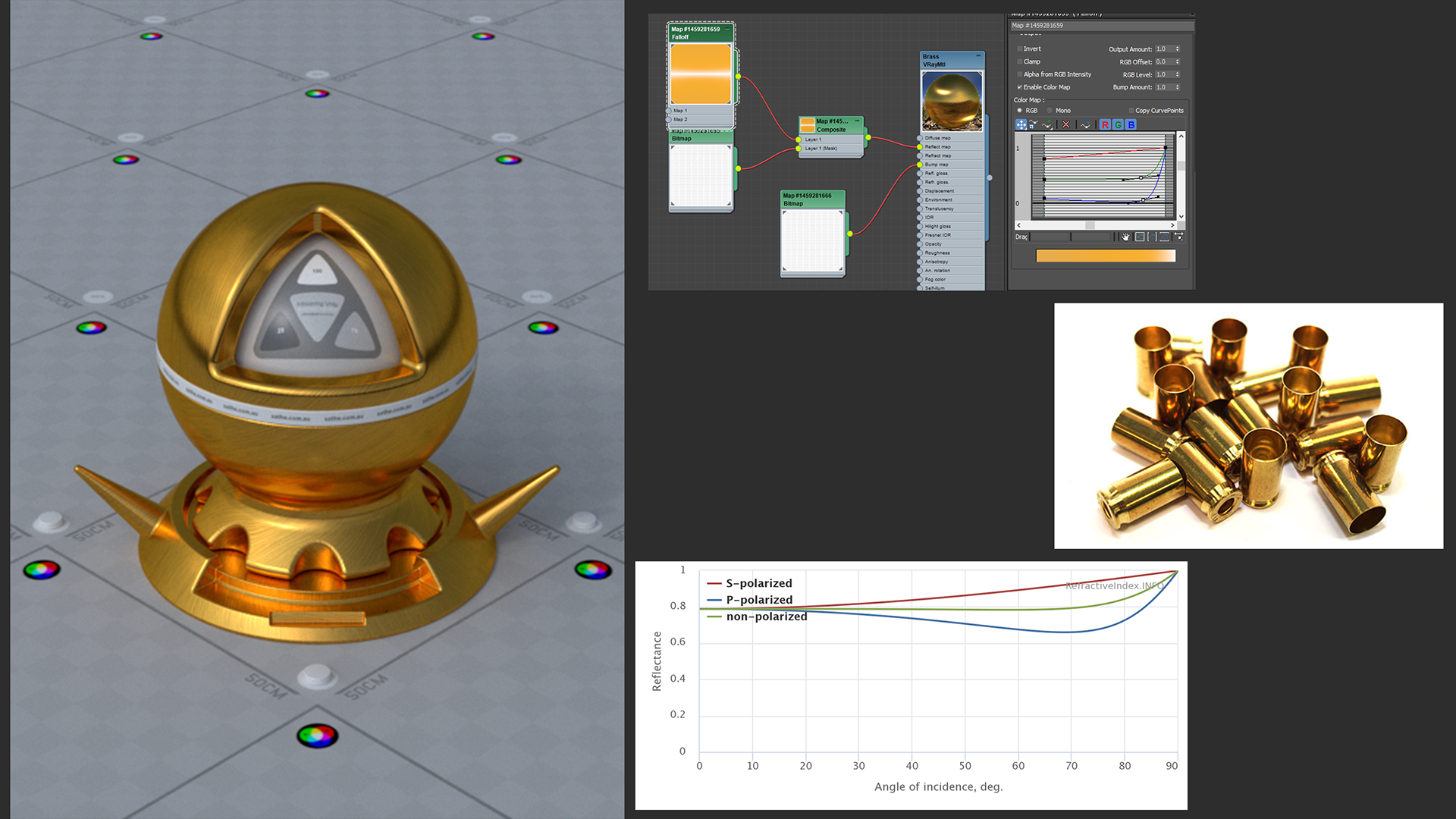Click the Zoom Vertical Extents icon below graph
The width and height of the screenshot is (1456, 819).
pos(1164,237)
